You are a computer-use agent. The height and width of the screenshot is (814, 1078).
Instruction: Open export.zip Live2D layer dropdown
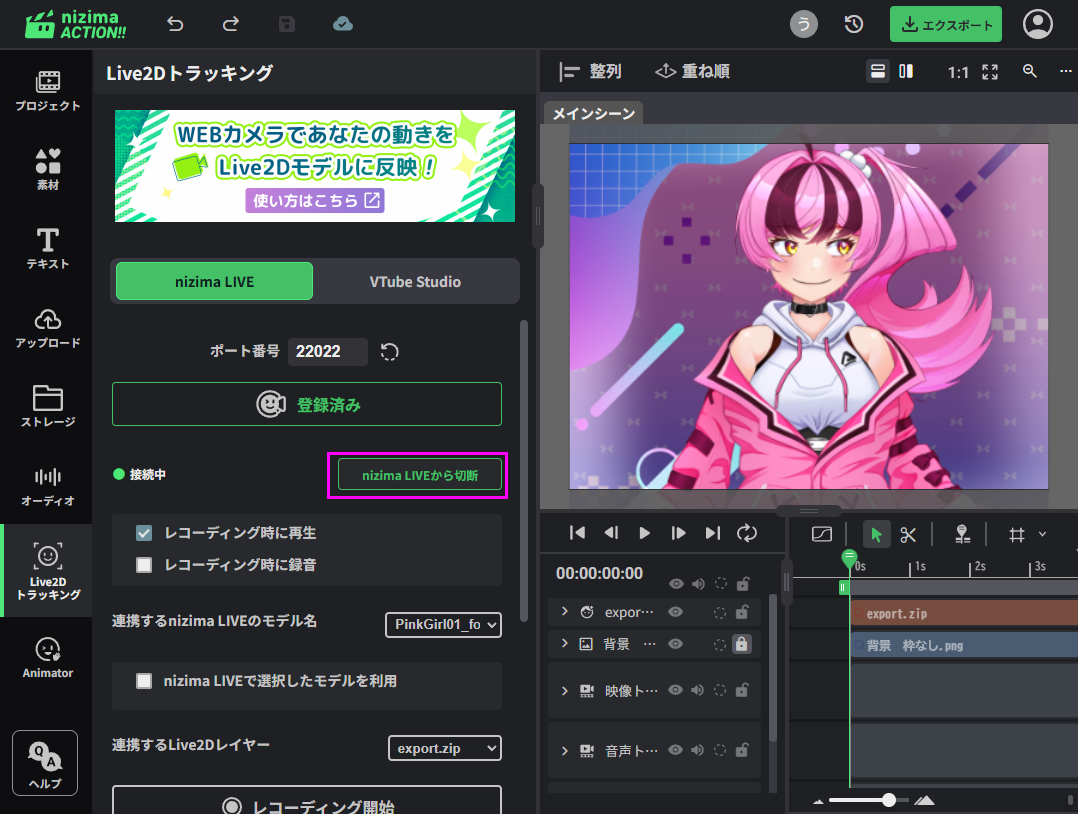(444, 748)
